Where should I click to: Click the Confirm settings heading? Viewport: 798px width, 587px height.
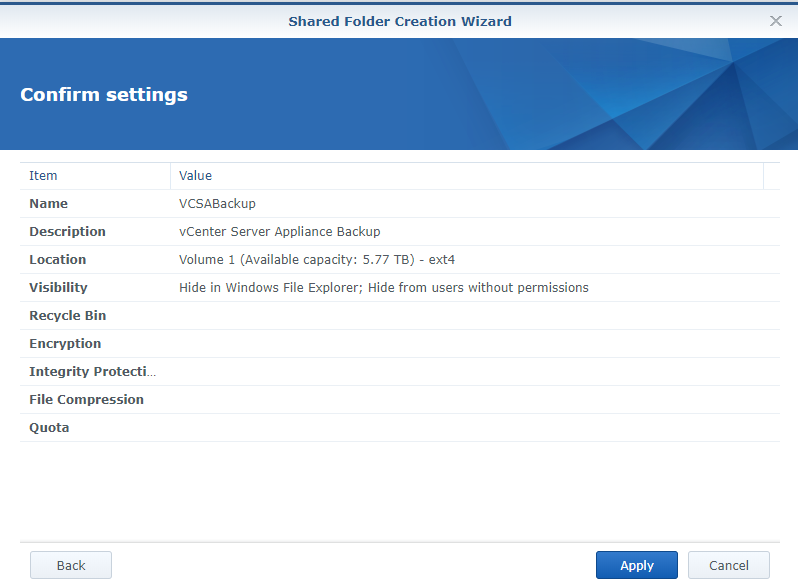click(104, 95)
